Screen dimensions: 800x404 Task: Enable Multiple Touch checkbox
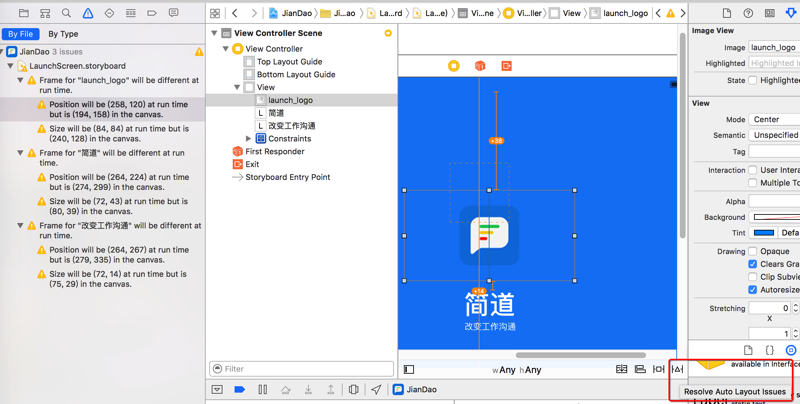pyautogui.click(x=753, y=183)
